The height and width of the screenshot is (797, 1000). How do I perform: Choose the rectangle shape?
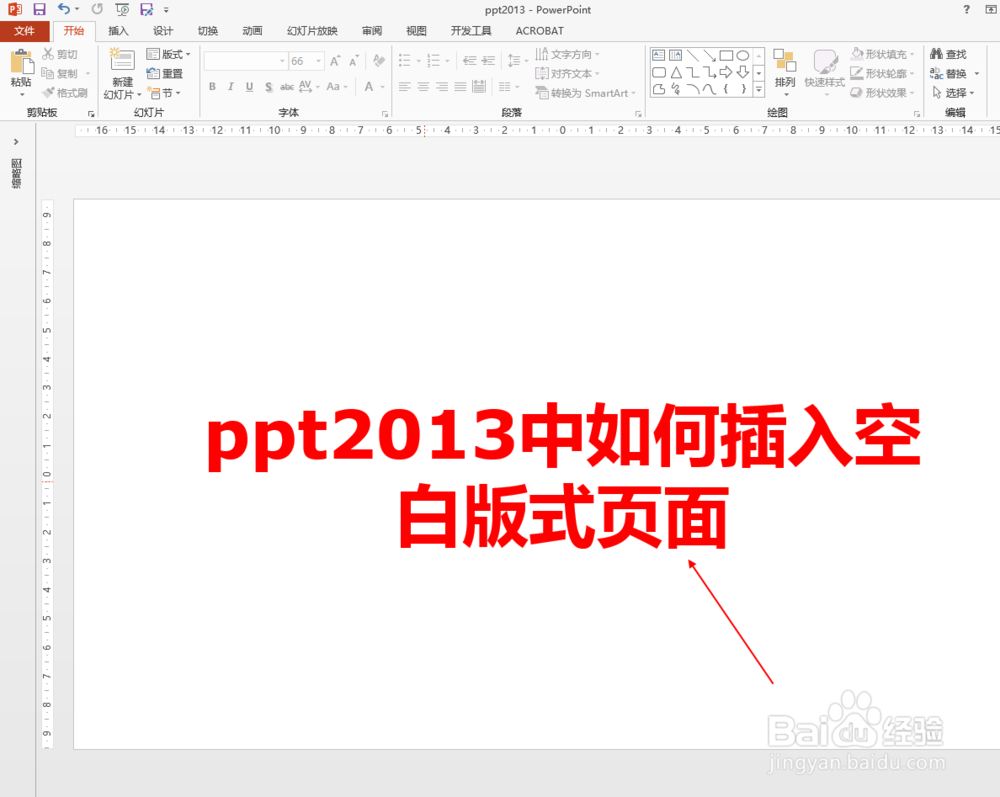click(726, 55)
